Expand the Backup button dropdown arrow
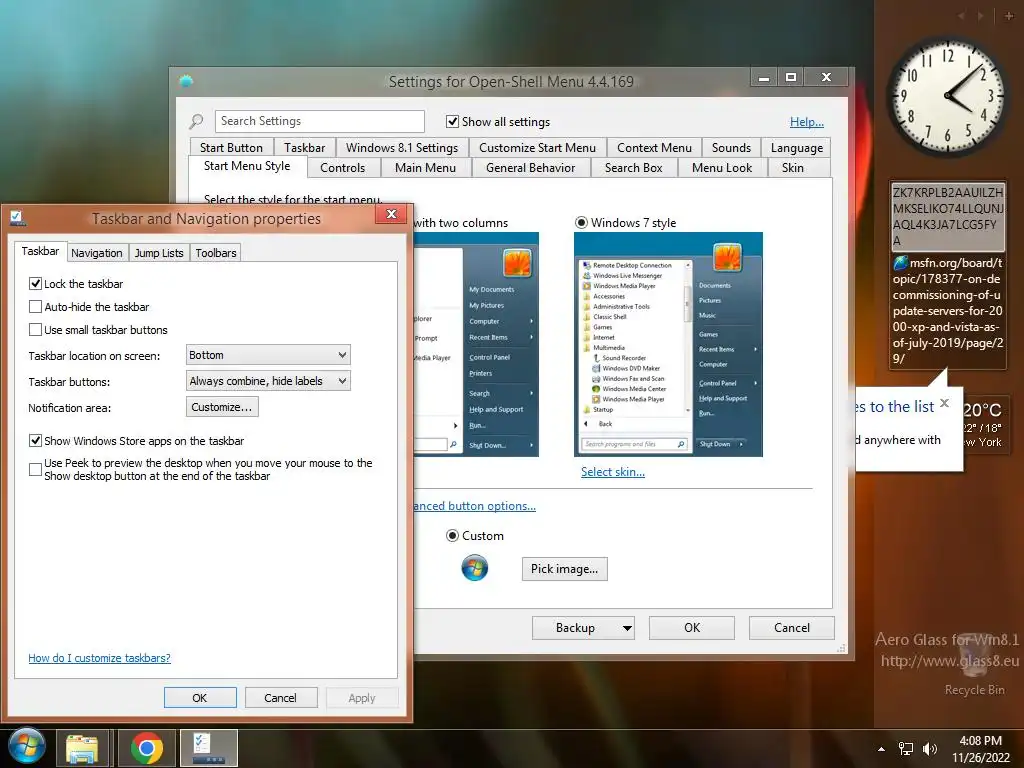Screen dimensions: 1024x768 pyautogui.click(x=627, y=628)
